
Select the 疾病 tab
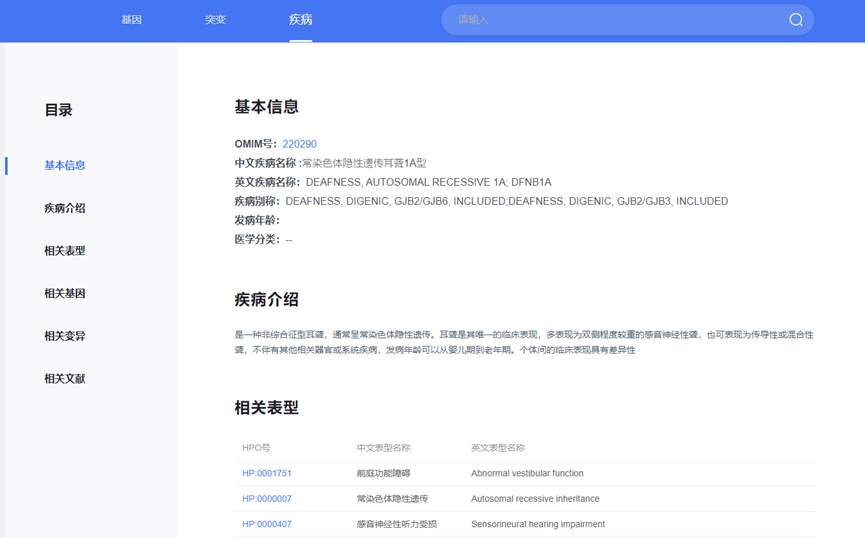301,20
